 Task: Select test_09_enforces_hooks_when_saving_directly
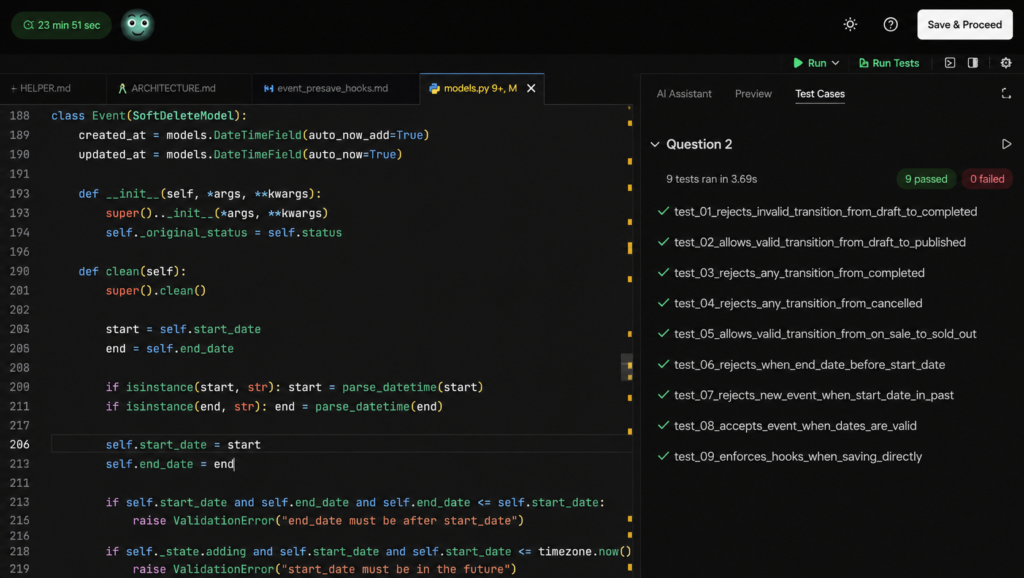(798, 457)
